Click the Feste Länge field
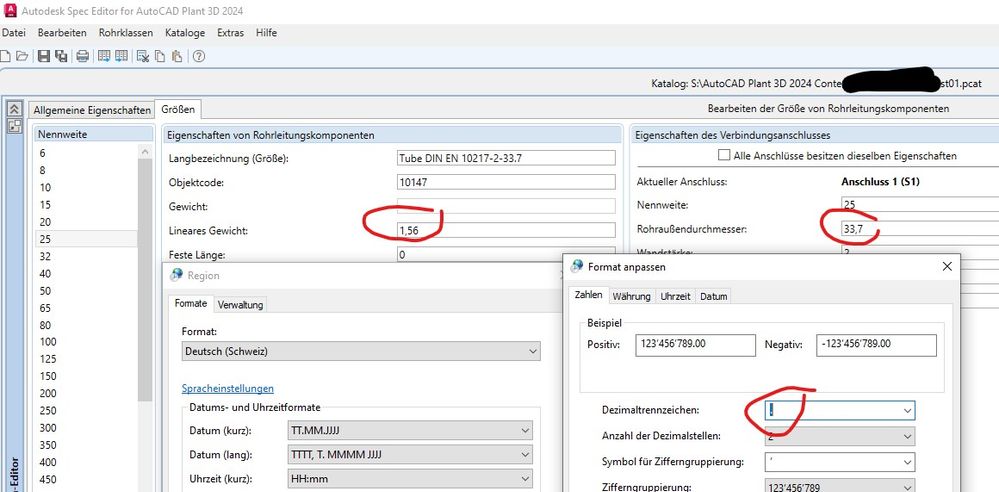The height and width of the screenshot is (492, 999). click(506, 254)
